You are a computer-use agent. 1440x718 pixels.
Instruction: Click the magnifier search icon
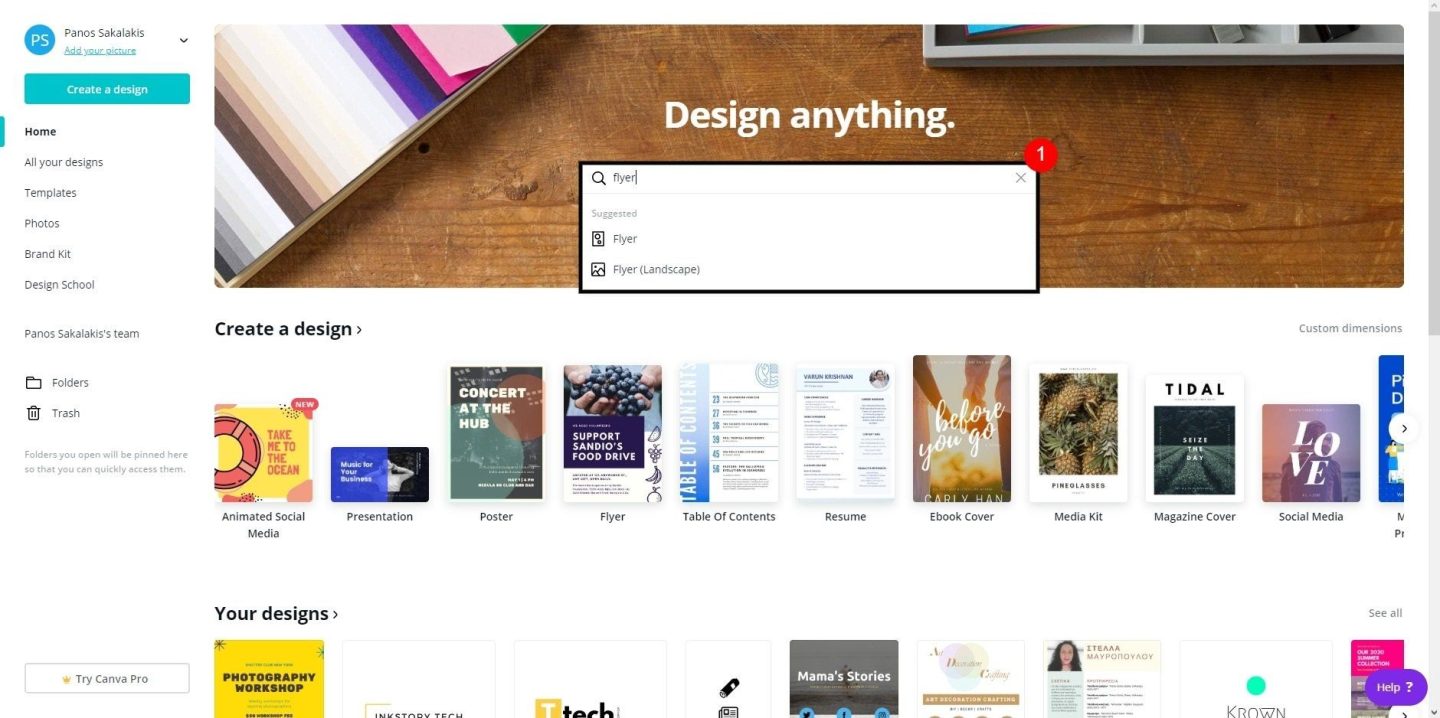(x=598, y=178)
